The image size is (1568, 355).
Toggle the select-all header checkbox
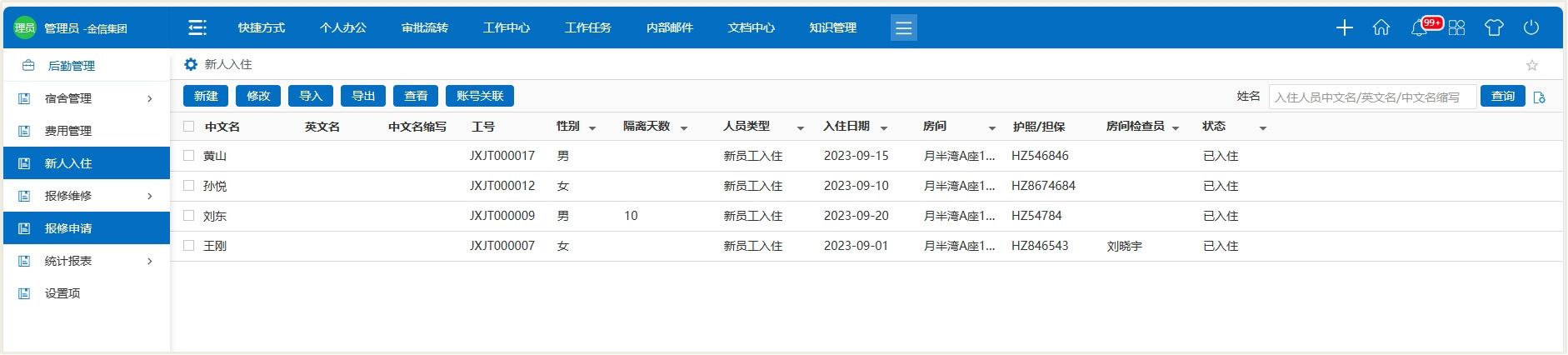tap(189, 127)
